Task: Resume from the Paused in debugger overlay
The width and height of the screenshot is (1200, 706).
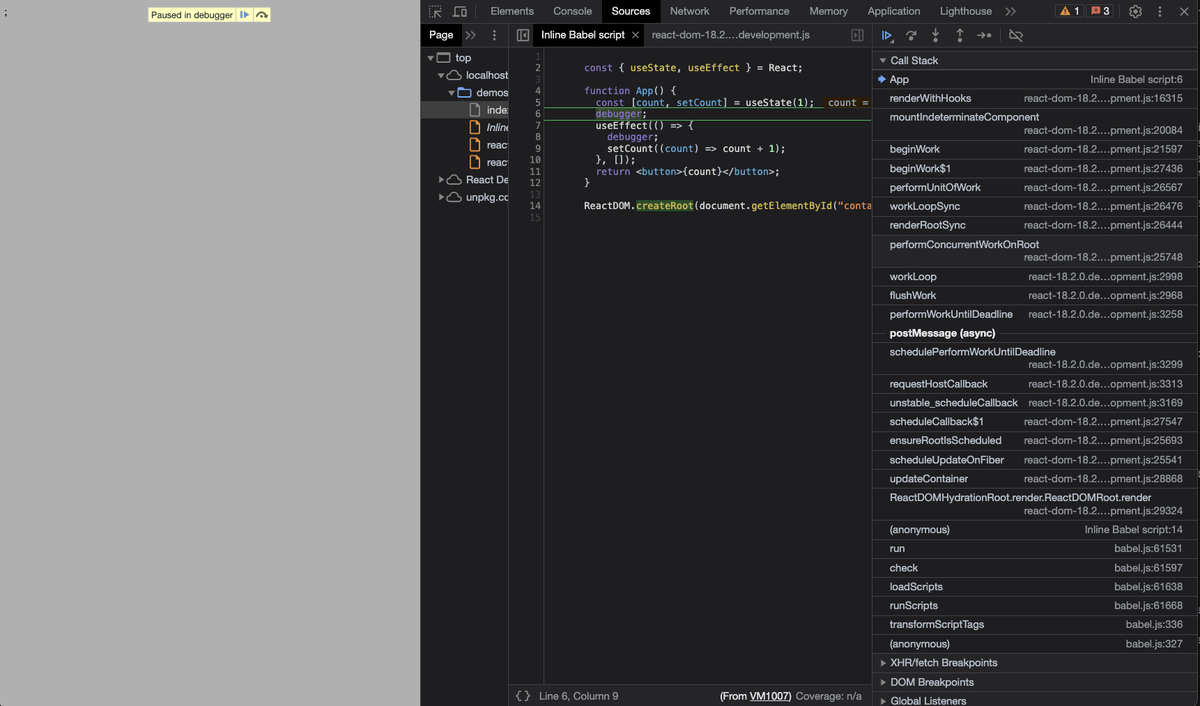Action: [x=244, y=15]
